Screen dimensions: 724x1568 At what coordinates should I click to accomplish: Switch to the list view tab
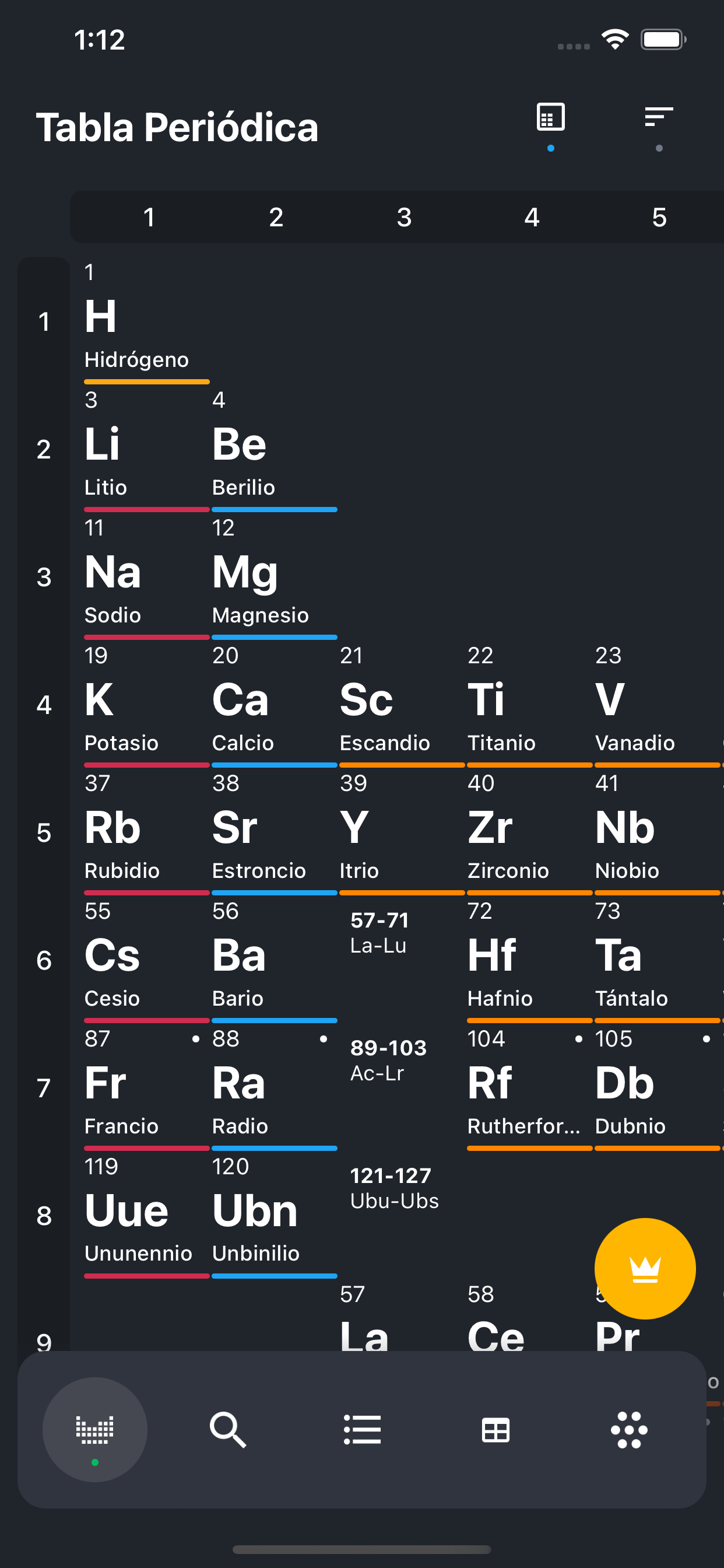pos(362,1430)
